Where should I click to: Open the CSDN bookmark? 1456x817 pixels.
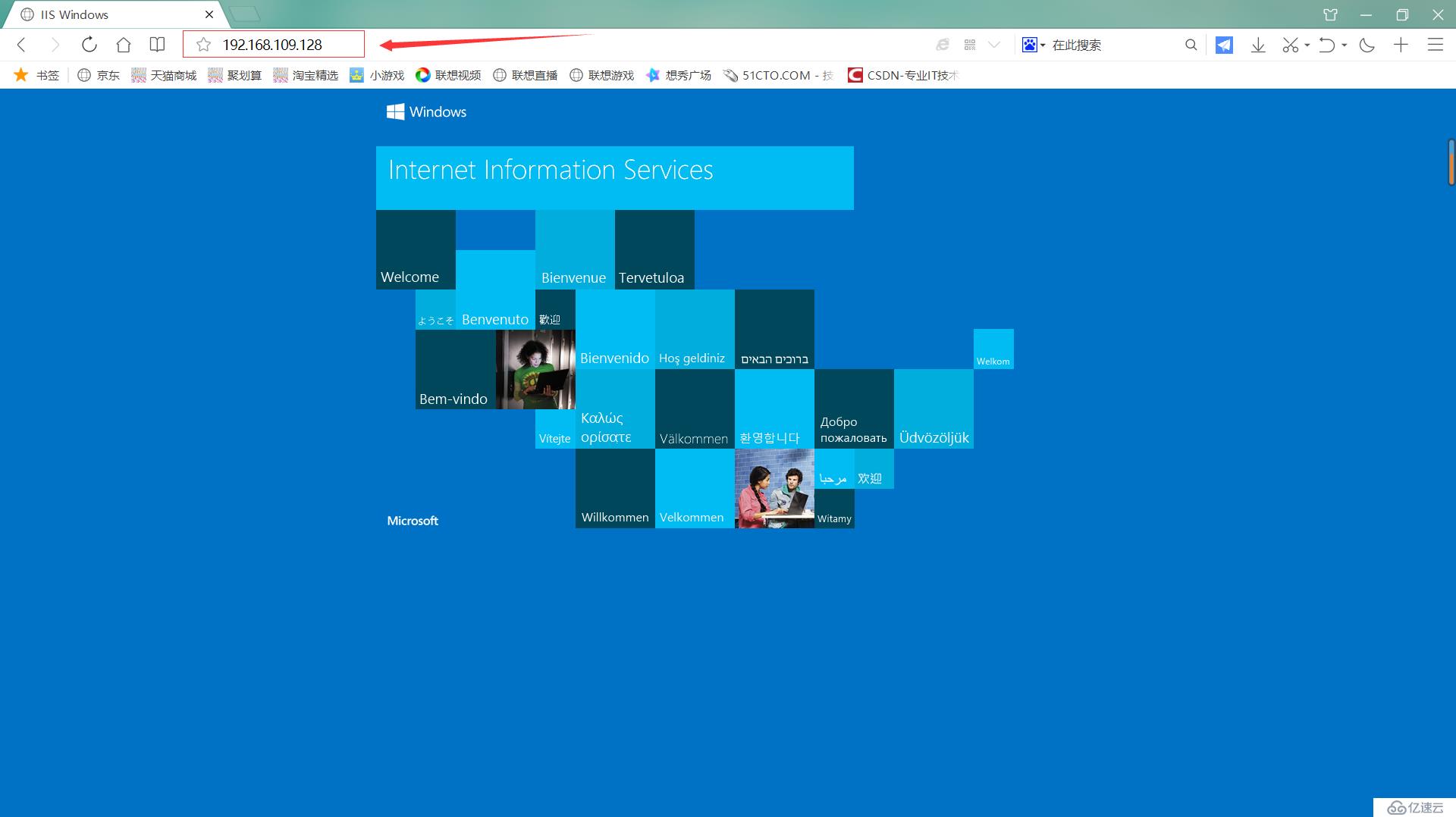coord(903,75)
